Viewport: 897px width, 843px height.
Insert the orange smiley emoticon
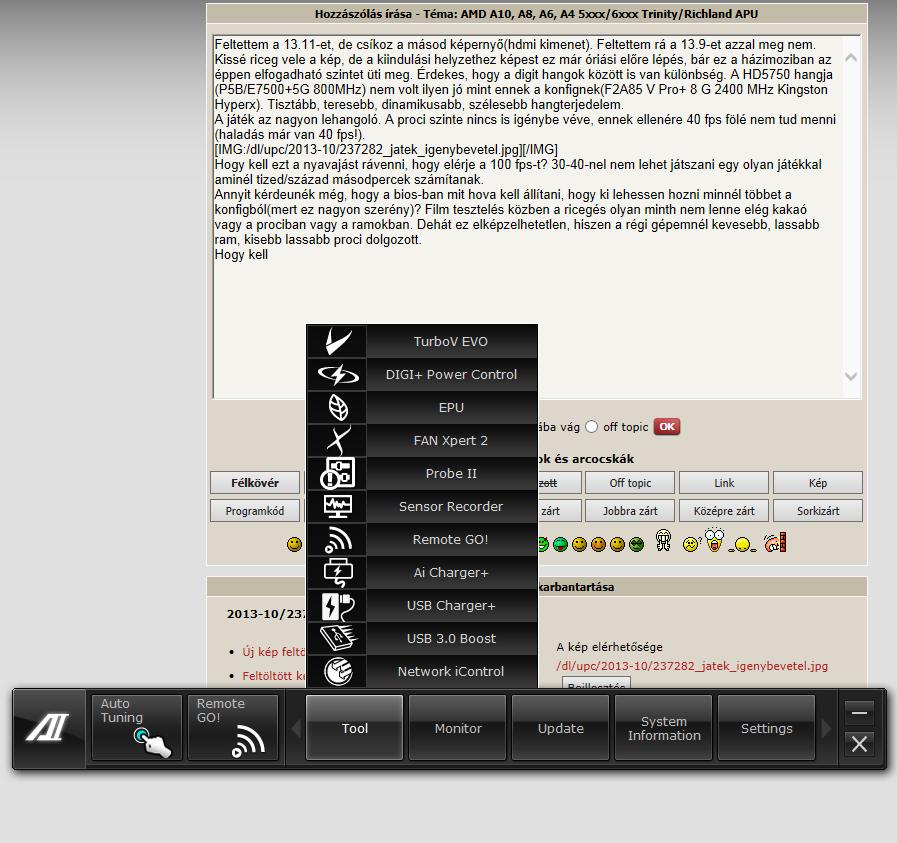(x=598, y=544)
